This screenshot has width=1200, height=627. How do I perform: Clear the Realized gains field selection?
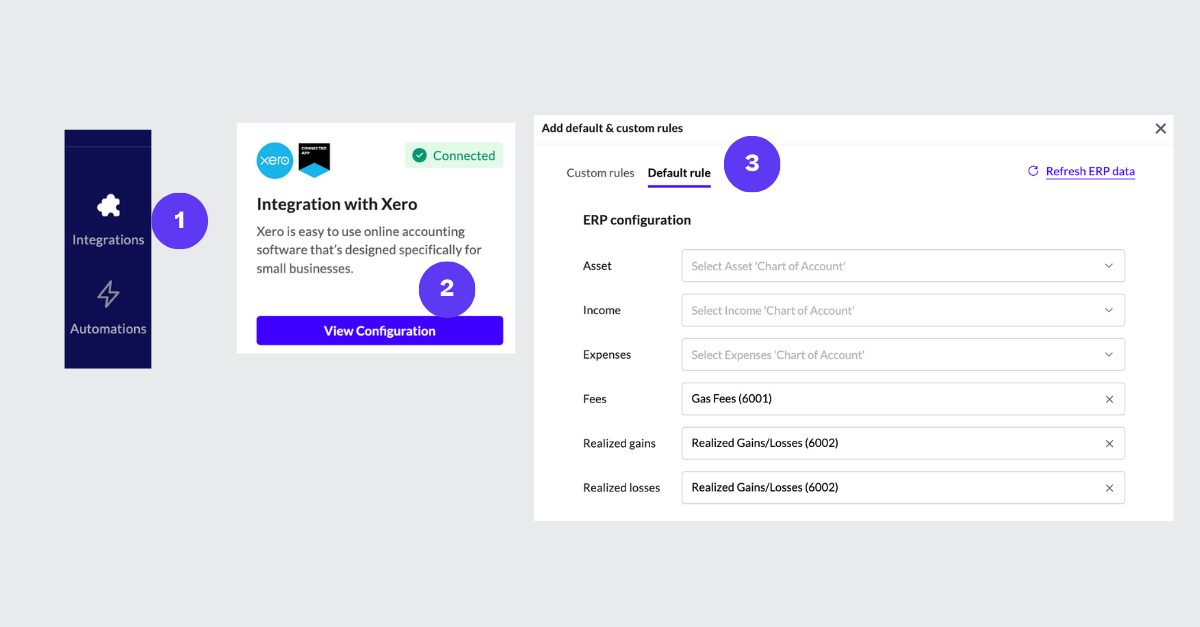pos(1109,443)
